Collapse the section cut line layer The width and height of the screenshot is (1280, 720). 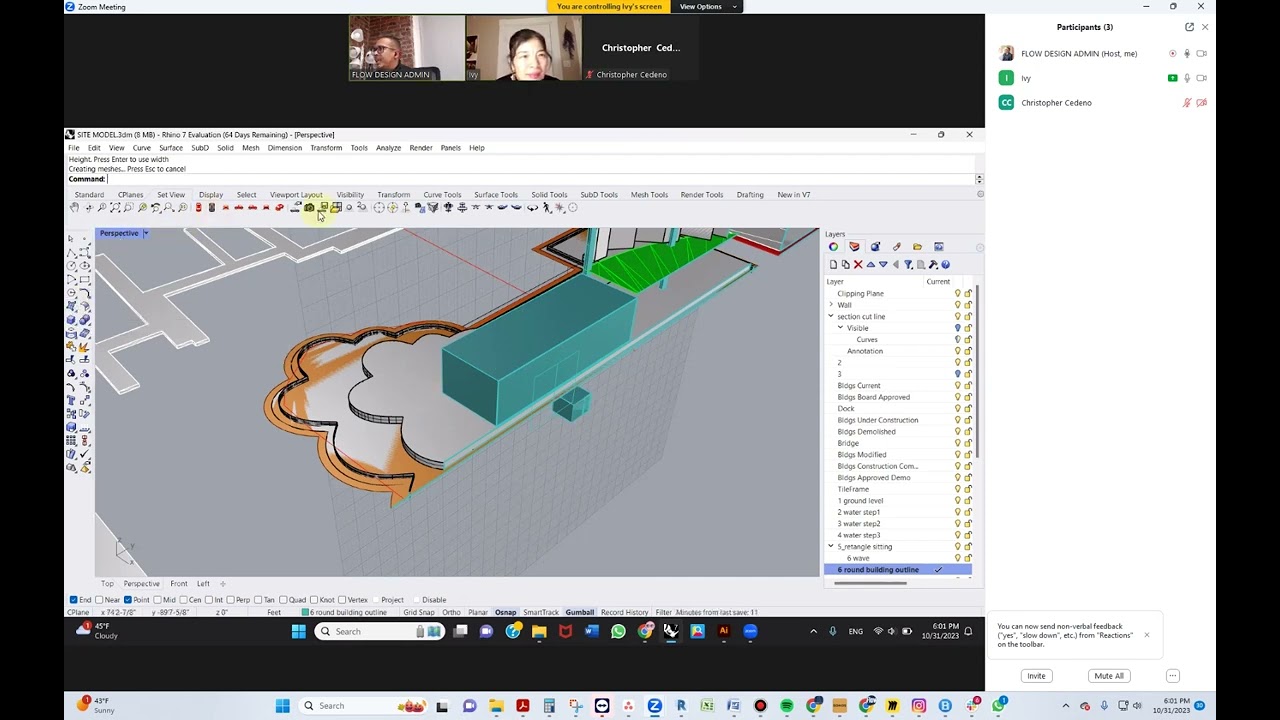point(831,316)
